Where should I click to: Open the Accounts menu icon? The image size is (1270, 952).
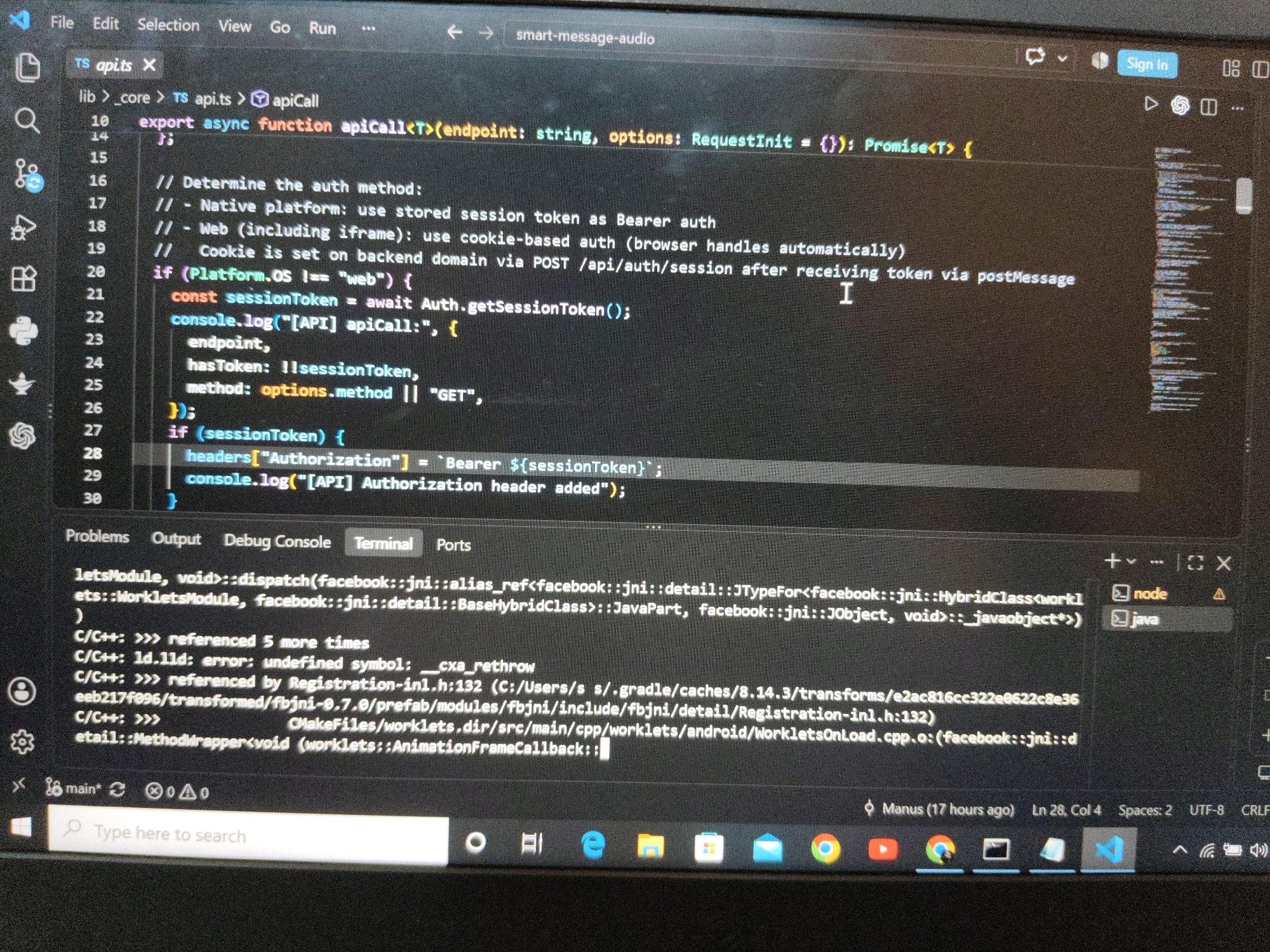(x=22, y=691)
